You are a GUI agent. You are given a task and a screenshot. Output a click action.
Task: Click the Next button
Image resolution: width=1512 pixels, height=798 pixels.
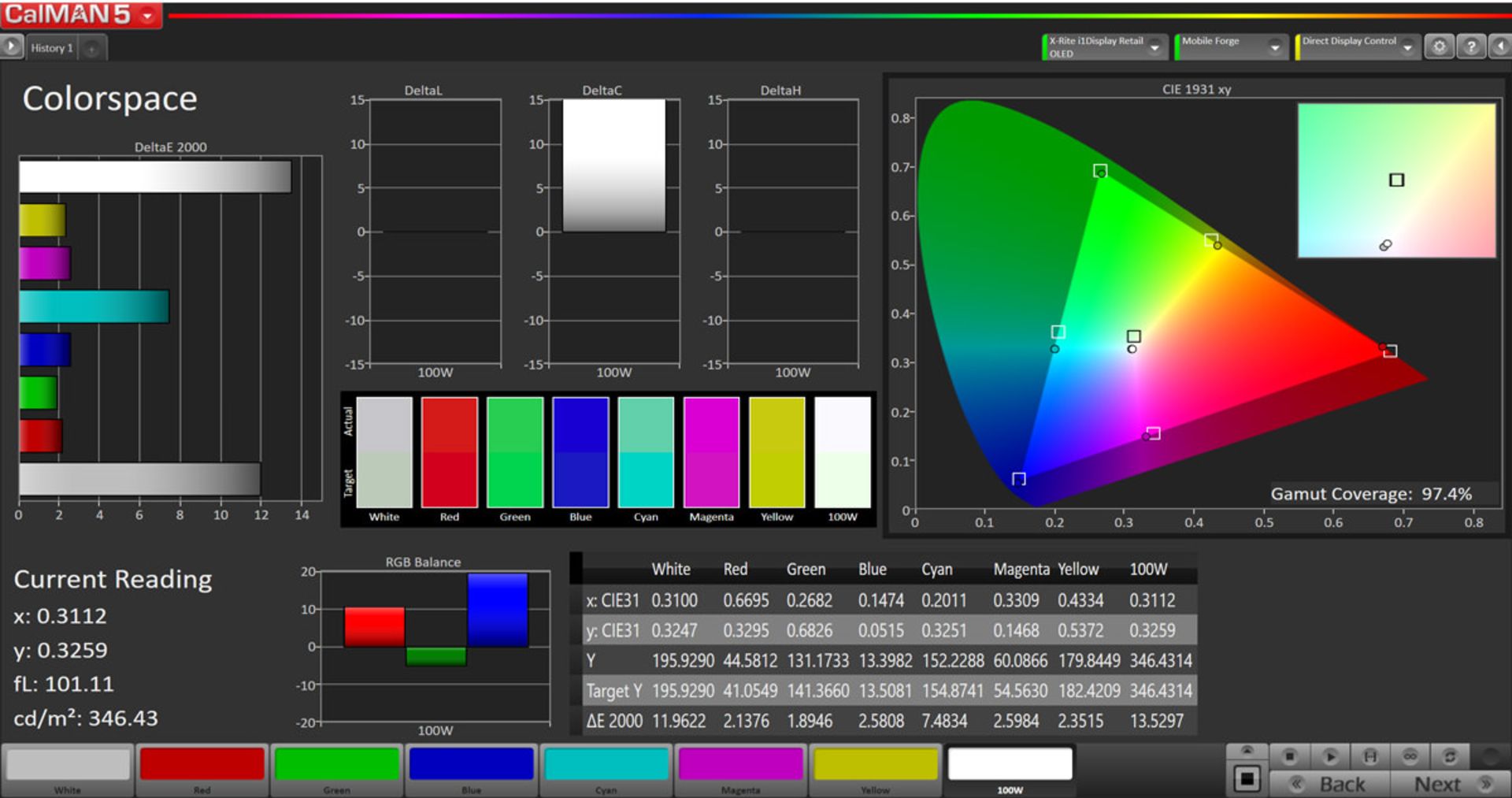click(x=1451, y=784)
